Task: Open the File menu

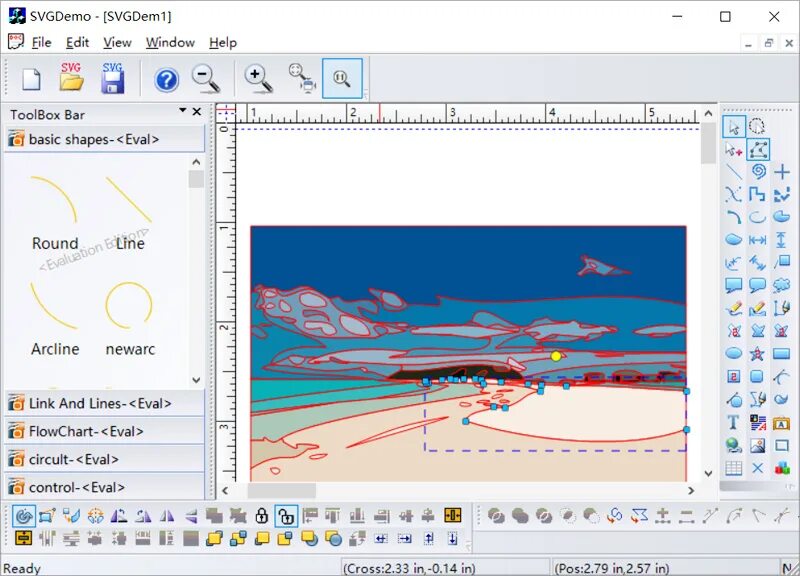Action: pyautogui.click(x=41, y=42)
